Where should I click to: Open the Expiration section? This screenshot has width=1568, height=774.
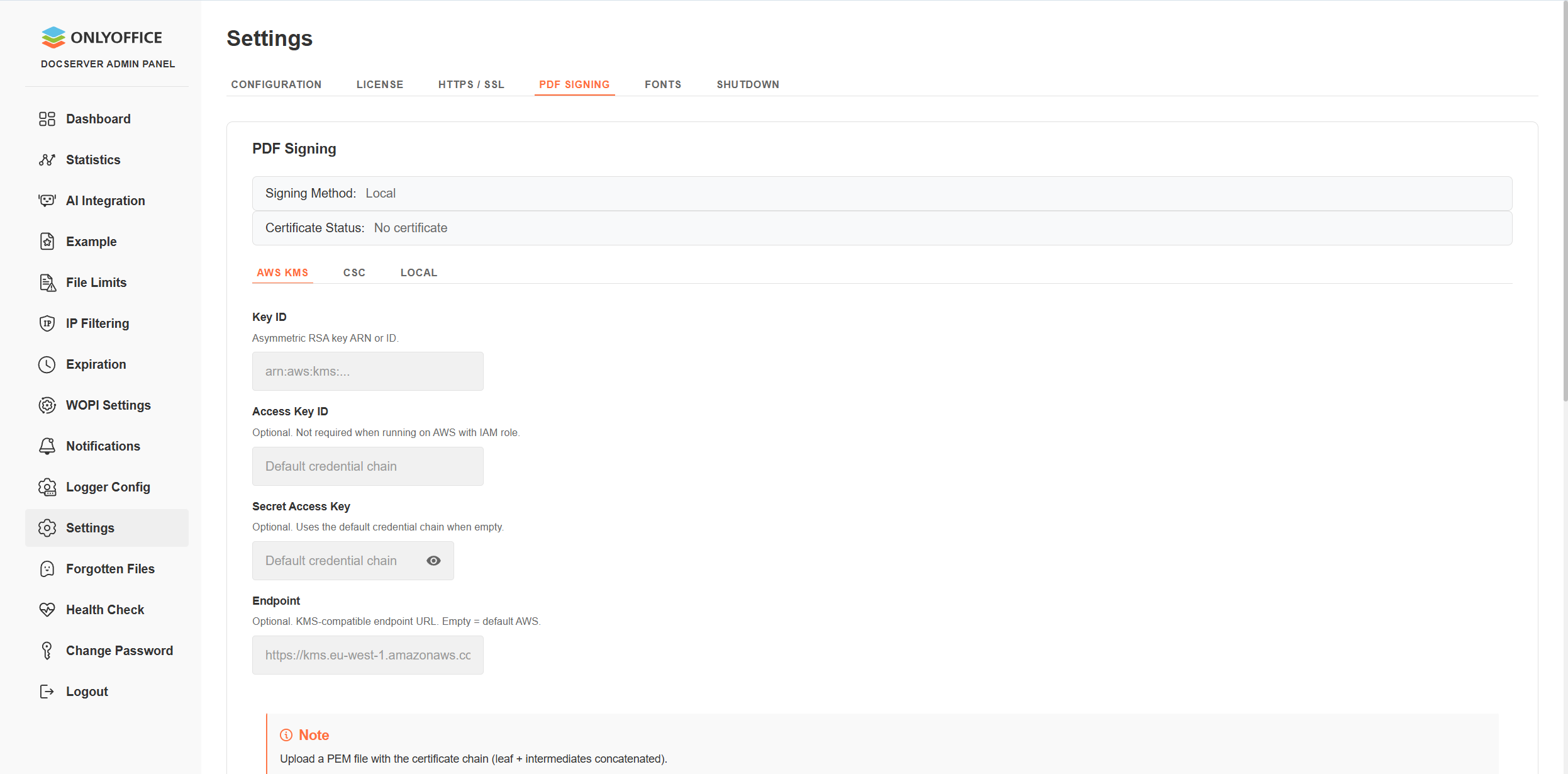pos(96,364)
